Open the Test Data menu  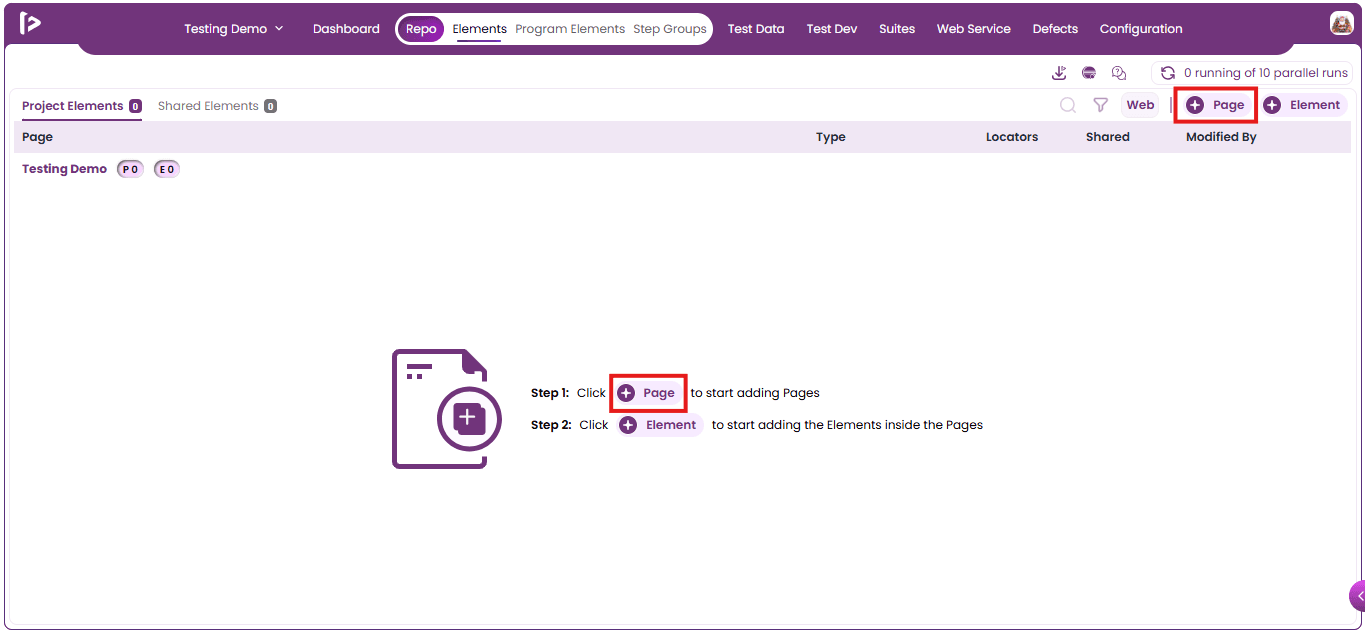[x=756, y=29]
